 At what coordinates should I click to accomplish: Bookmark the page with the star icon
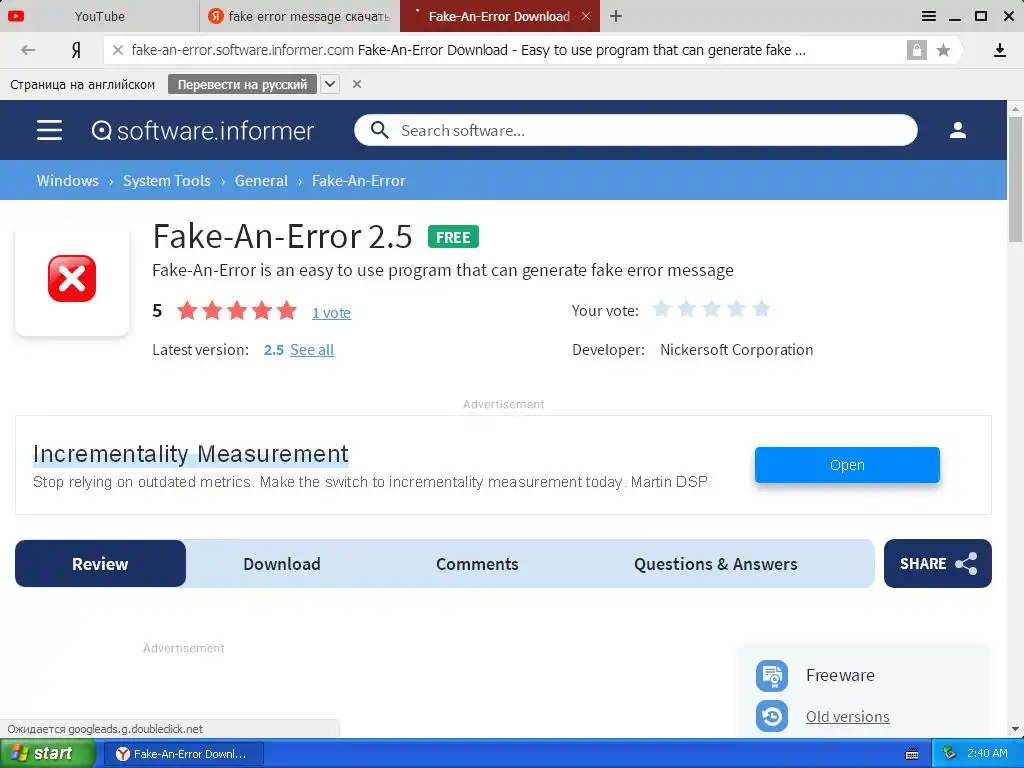(943, 50)
